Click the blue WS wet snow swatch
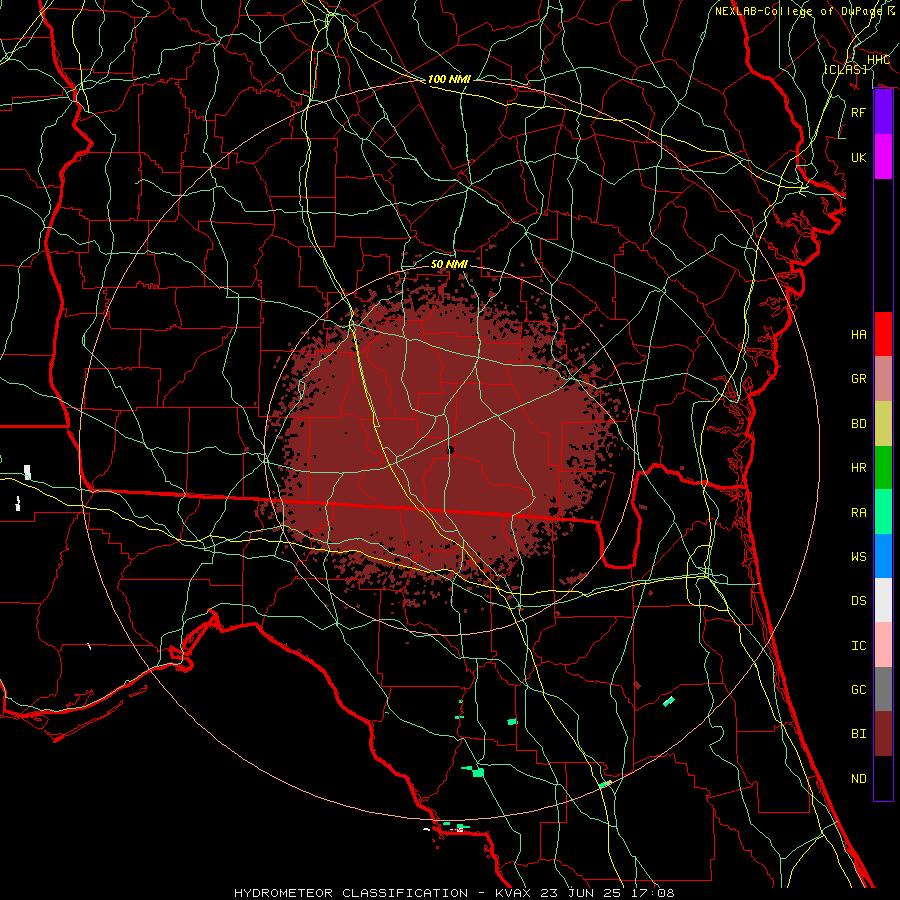900x900 pixels. coord(883,556)
